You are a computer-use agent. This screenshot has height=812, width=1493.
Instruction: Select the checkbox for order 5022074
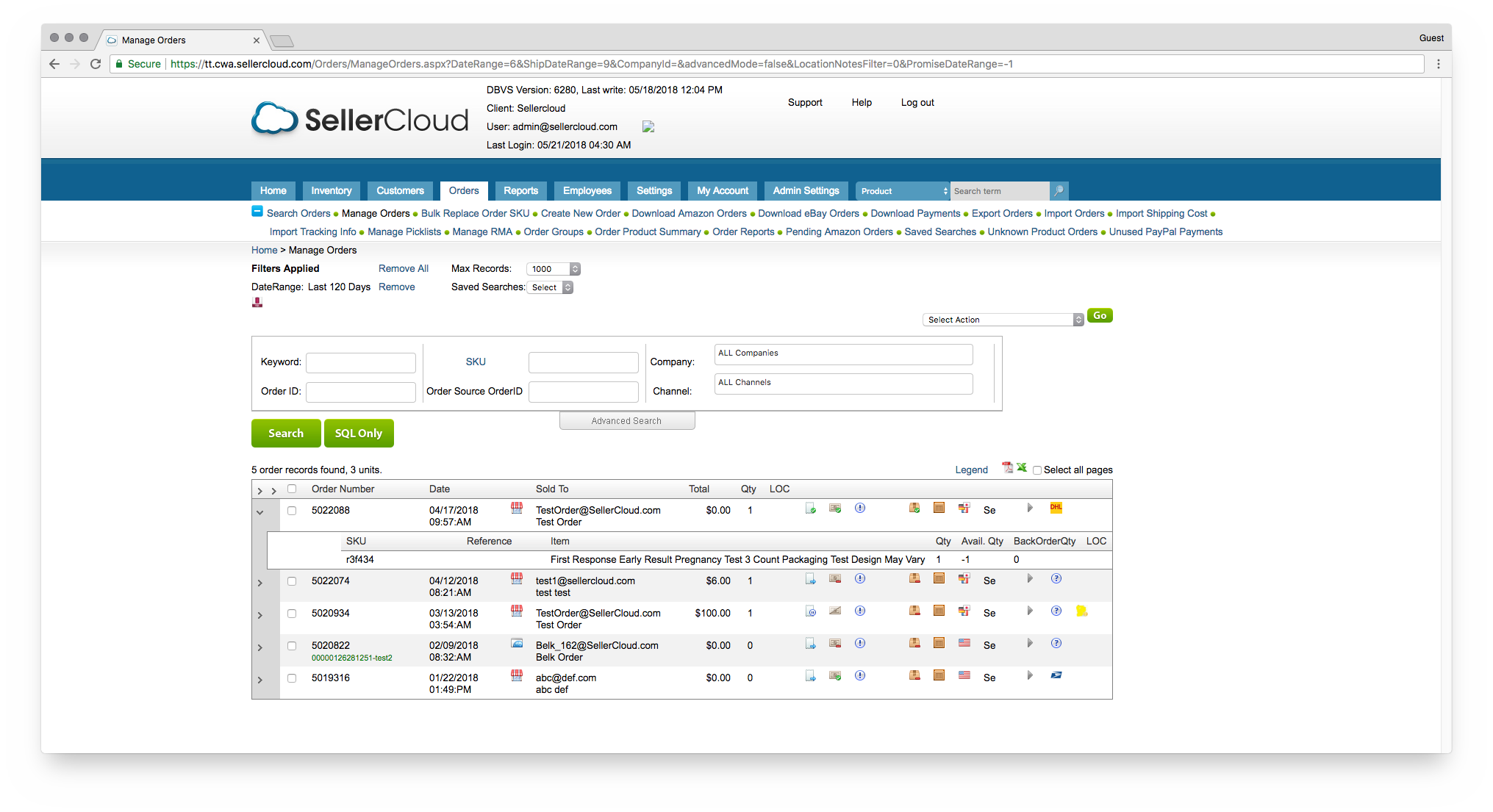click(x=292, y=581)
